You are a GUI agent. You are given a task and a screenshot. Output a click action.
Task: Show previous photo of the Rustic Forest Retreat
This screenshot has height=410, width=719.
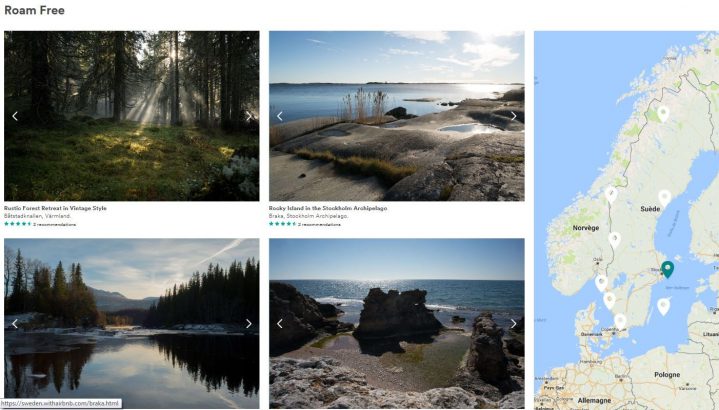(x=15, y=116)
